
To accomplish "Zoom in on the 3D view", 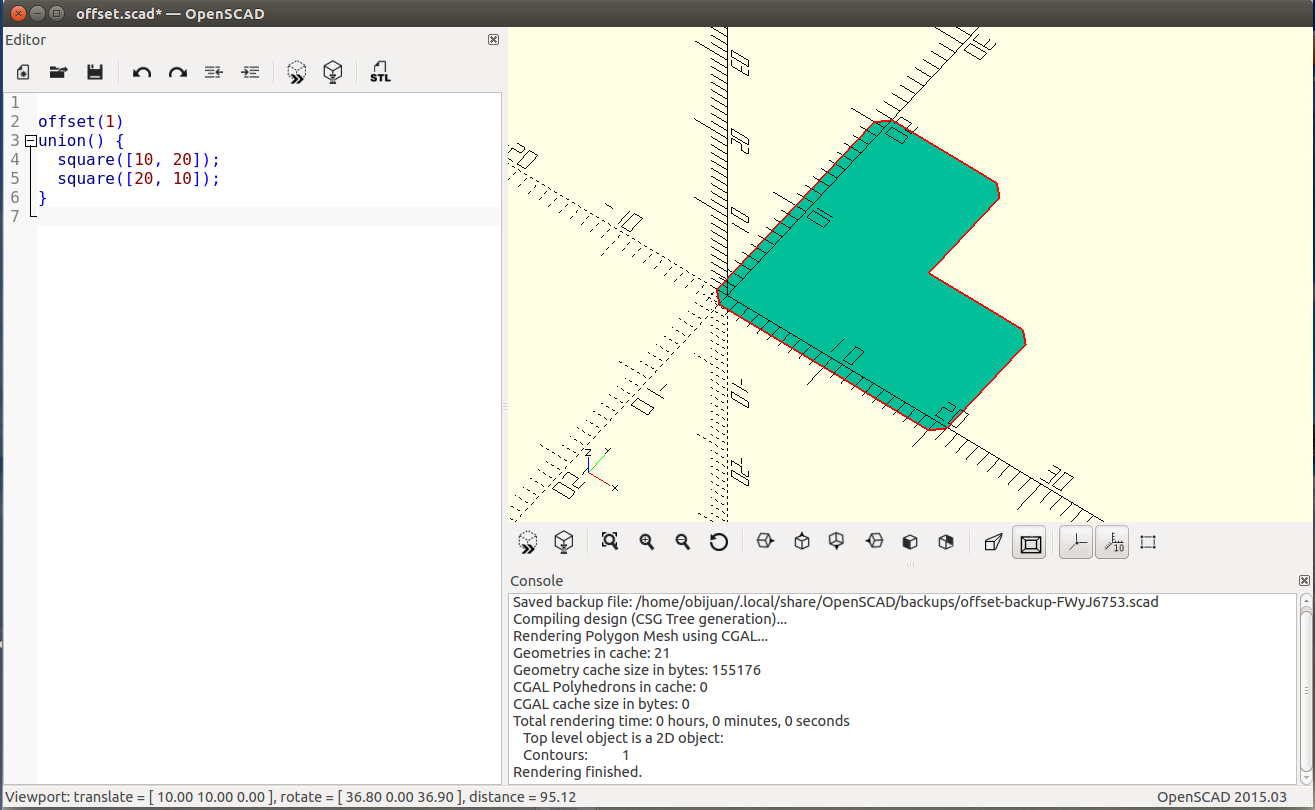I will pyautogui.click(x=647, y=542).
